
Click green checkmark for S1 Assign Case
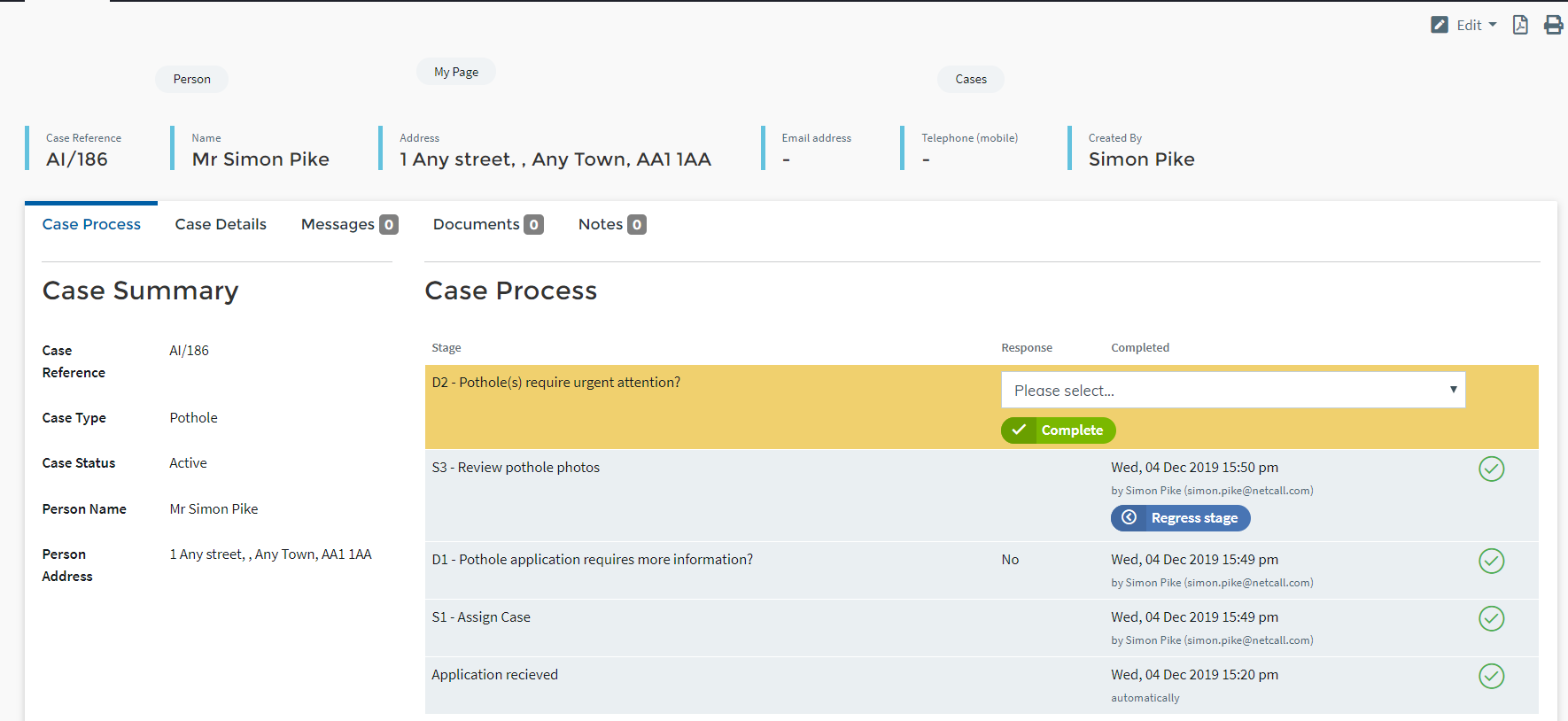[x=1491, y=618]
